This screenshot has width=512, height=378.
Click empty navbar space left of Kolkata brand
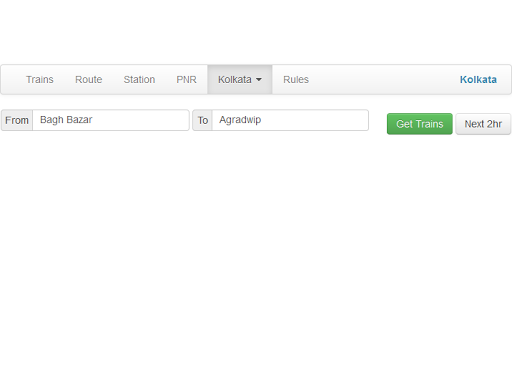click(x=383, y=80)
